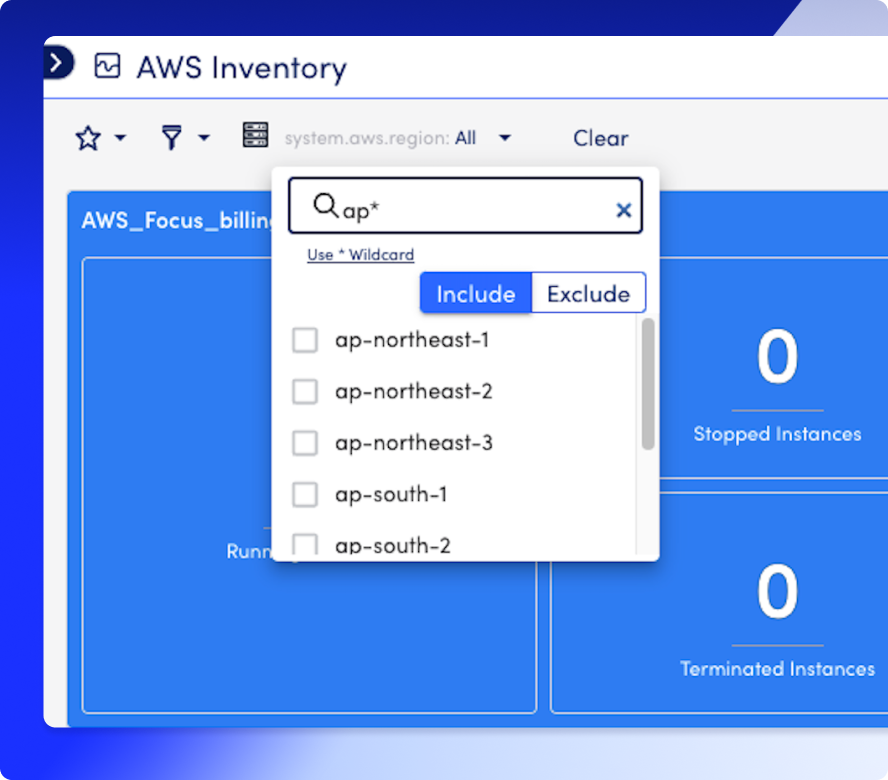Check the ap-south-1 checkbox
The width and height of the screenshot is (888, 780).
[305, 495]
